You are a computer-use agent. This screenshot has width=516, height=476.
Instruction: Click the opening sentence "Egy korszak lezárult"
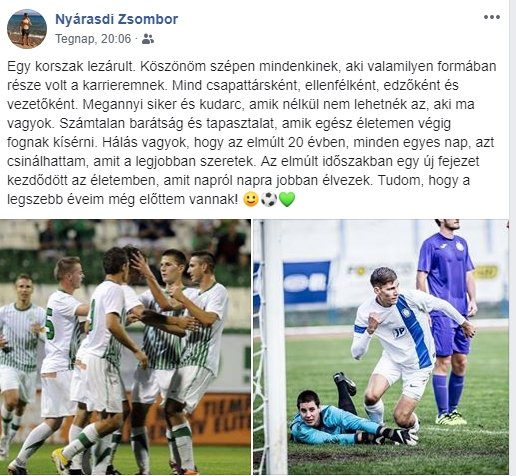(x=70, y=66)
